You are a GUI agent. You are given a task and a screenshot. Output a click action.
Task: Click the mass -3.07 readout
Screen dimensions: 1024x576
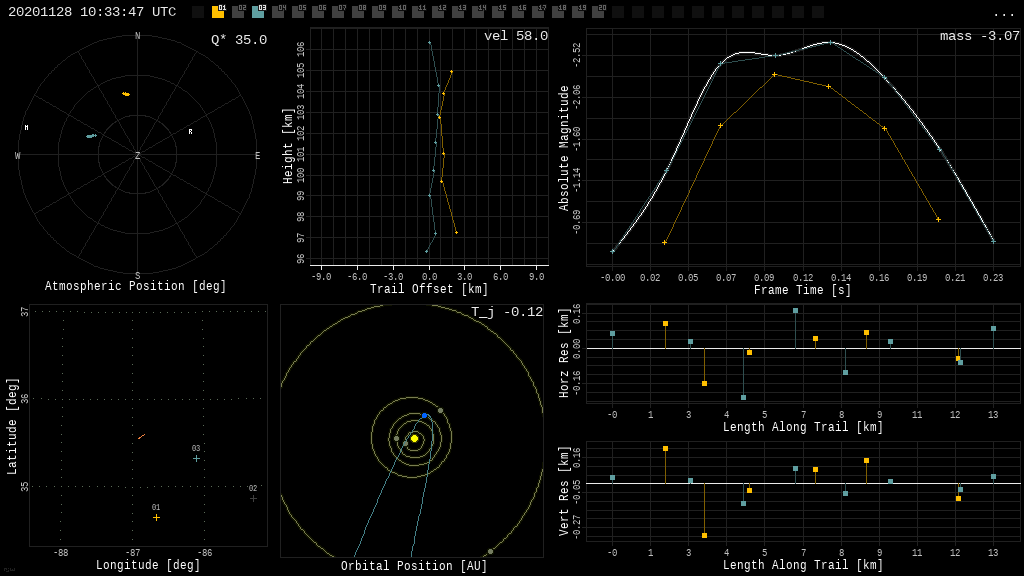(x=979, y=36)
